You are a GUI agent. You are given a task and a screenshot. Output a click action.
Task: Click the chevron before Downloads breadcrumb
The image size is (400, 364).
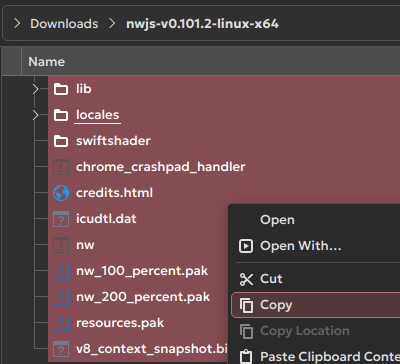point(17,24)
